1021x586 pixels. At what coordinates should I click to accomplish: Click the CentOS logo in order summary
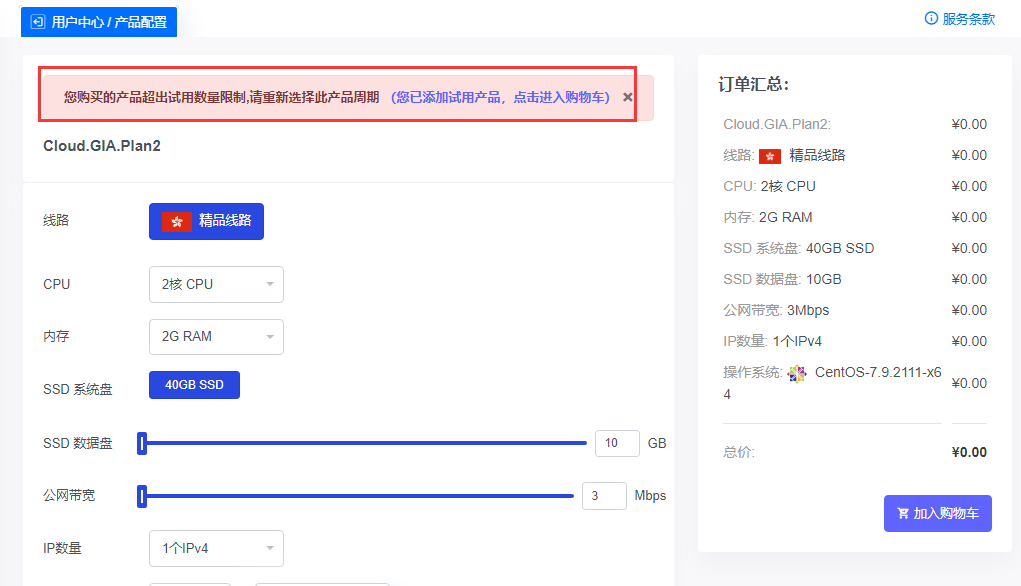797,374
